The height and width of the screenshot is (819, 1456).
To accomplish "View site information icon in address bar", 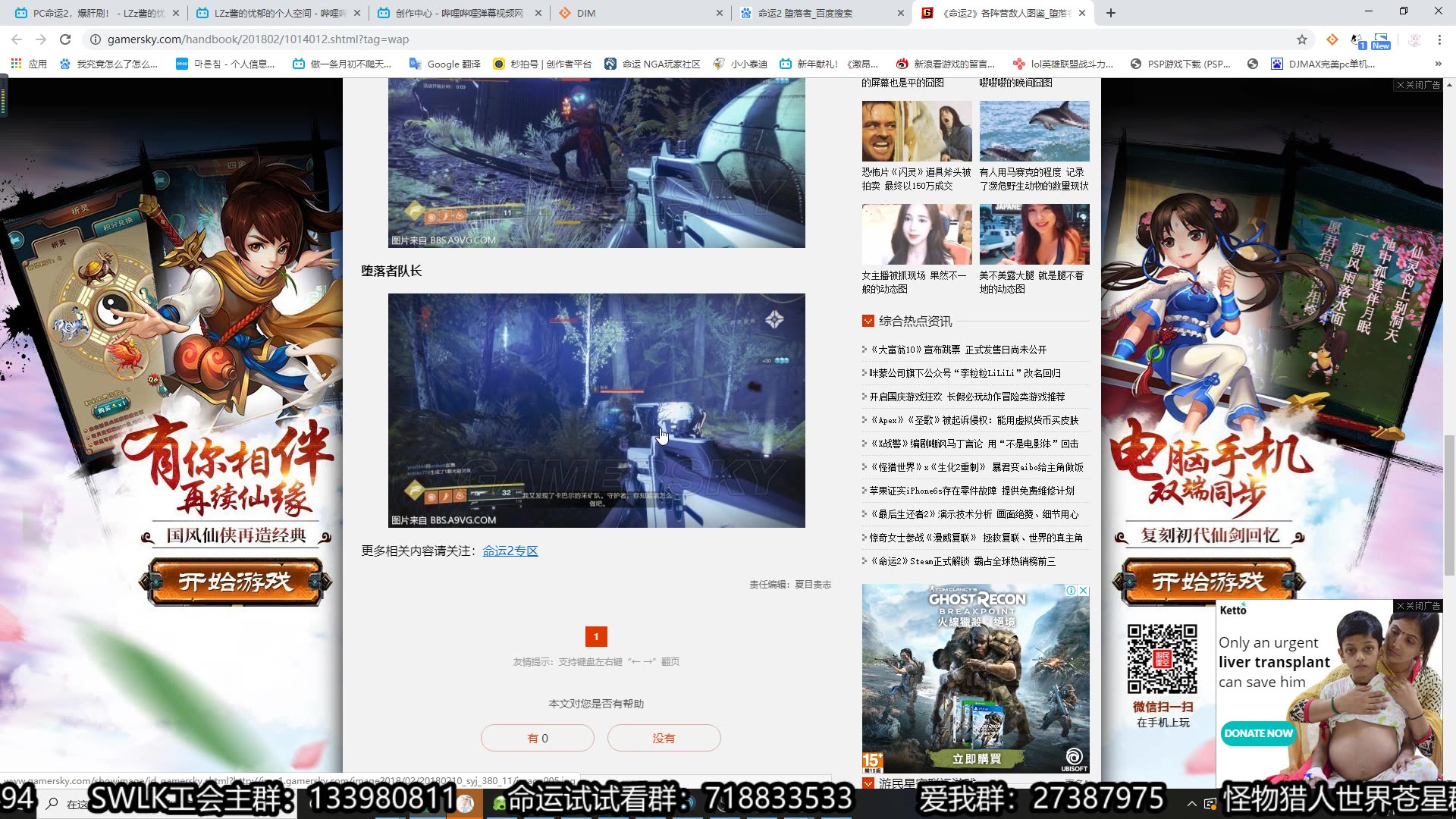I will pyautogui.click(x=95, y=39).
